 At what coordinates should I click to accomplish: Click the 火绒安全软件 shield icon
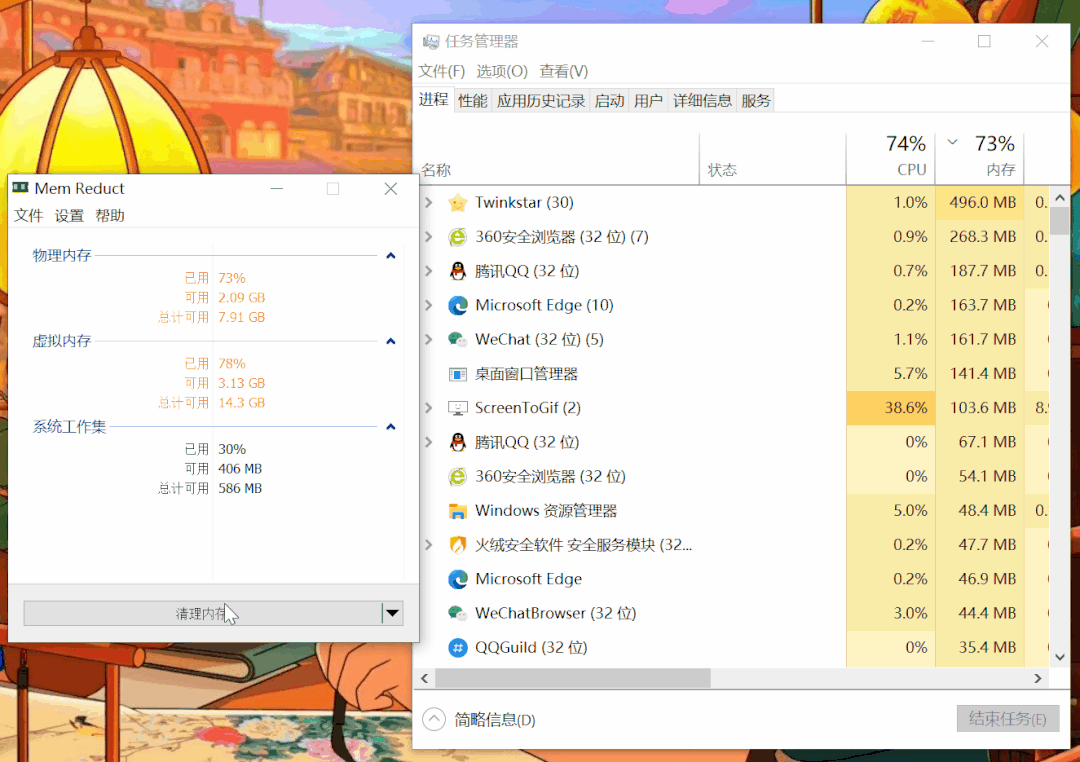[x=457, y=544]
